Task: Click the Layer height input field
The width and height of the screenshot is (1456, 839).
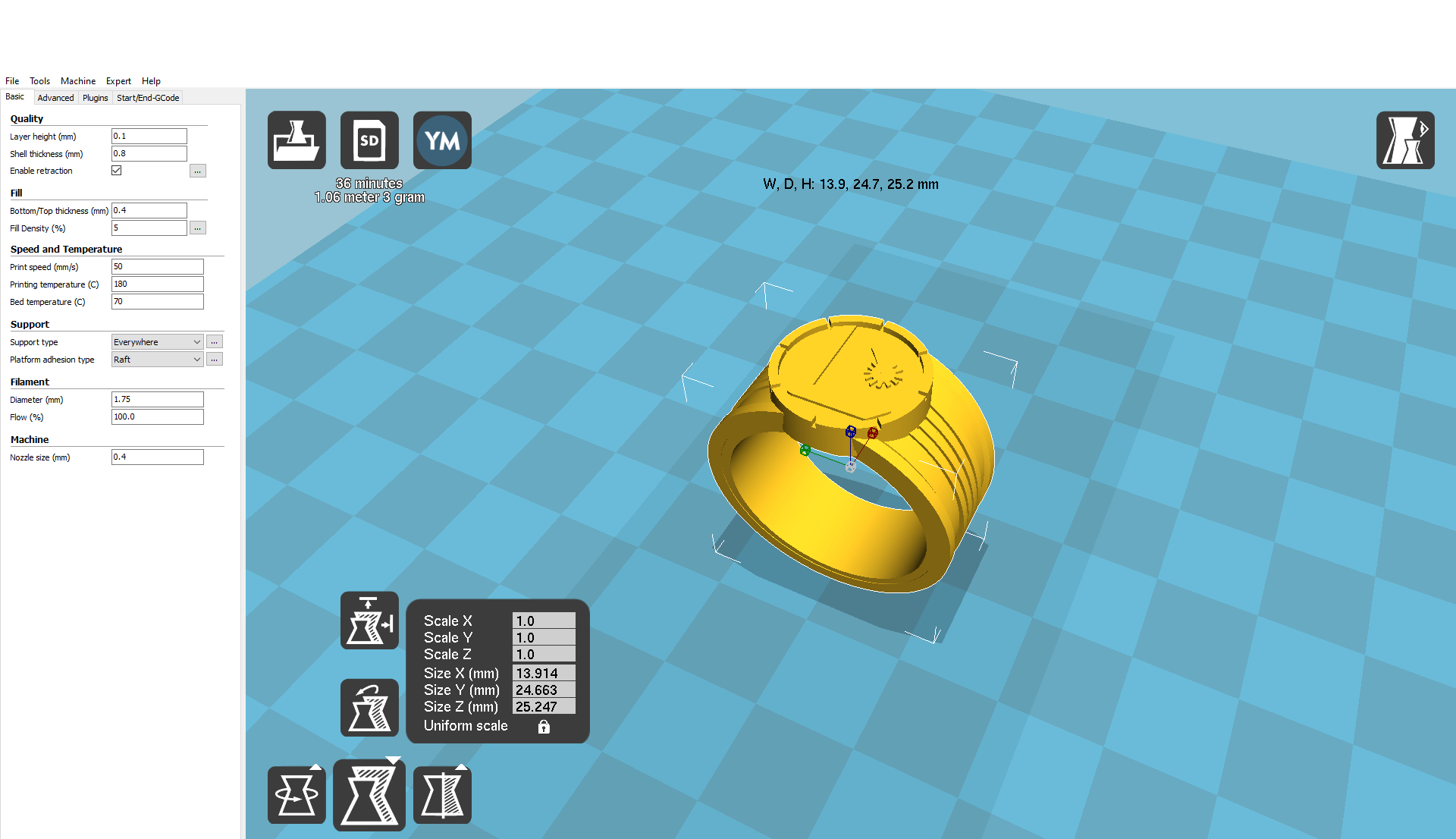Action: coord(149,137)
